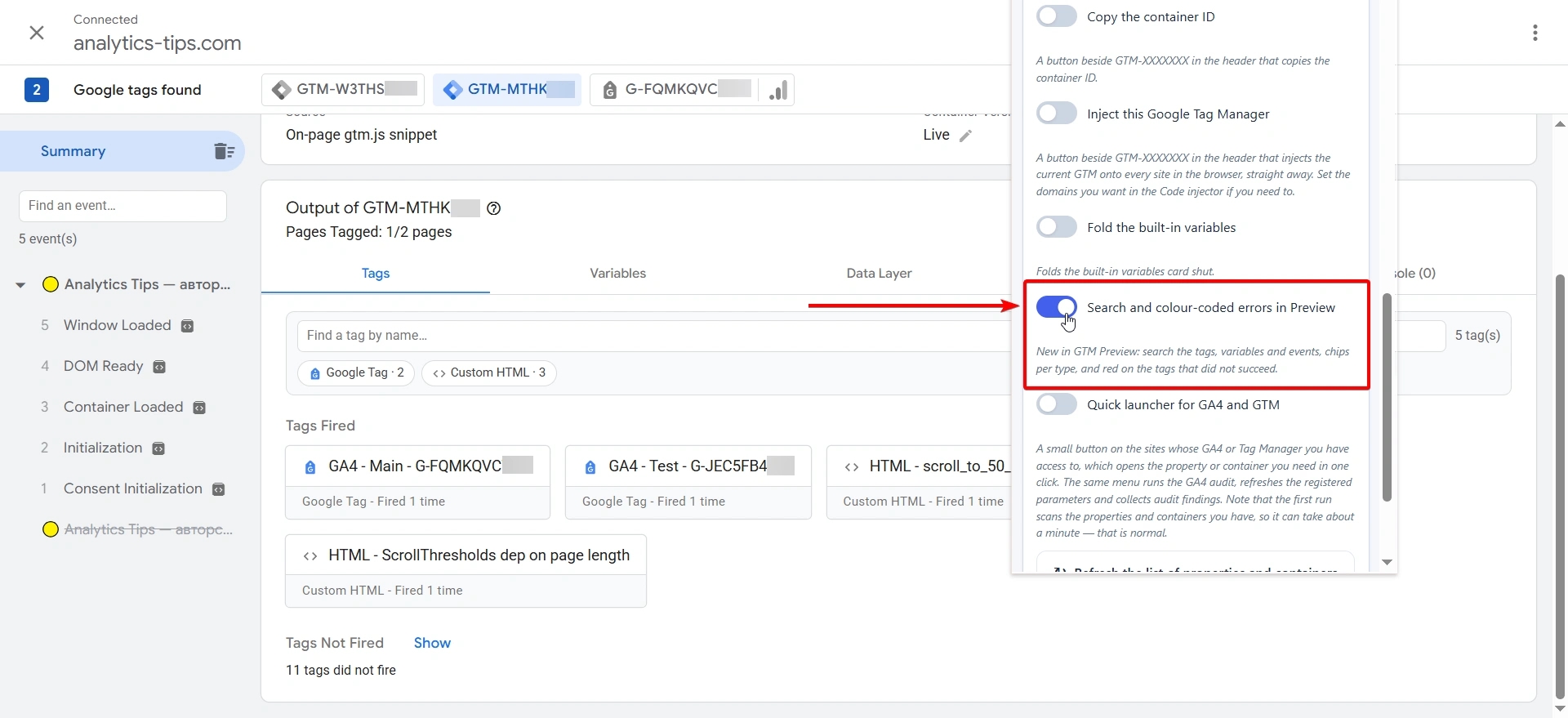The height and width of the screenshot is (718, 1568).
Task: Open the Summary view in the sidebar
Action: pyautogui.click(x=122, y=151)
